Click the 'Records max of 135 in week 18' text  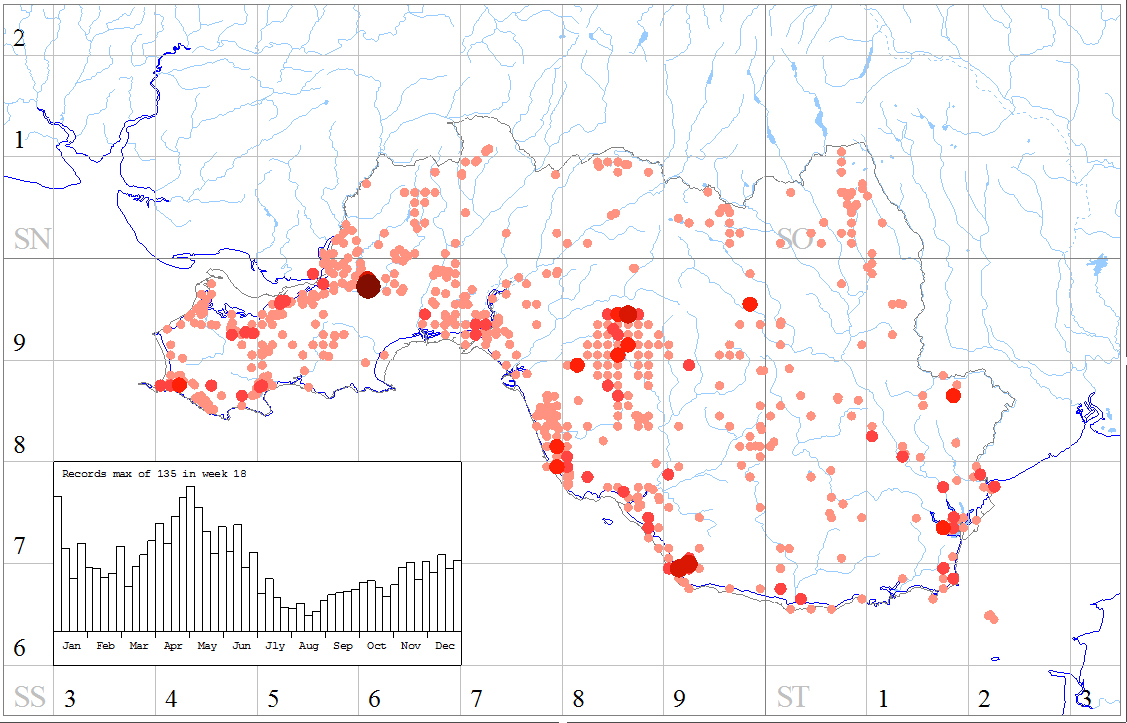pyautogui.click(x=154, y=474)
